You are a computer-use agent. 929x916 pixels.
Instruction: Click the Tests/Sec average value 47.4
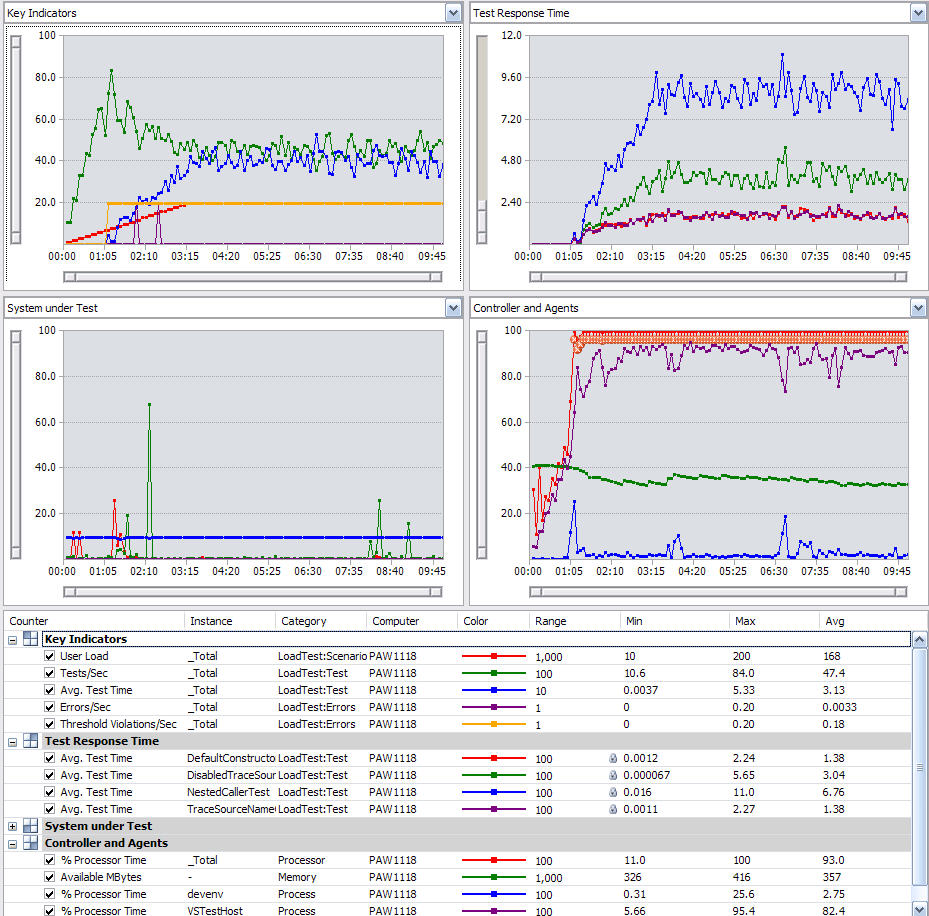tap(834, 674)
